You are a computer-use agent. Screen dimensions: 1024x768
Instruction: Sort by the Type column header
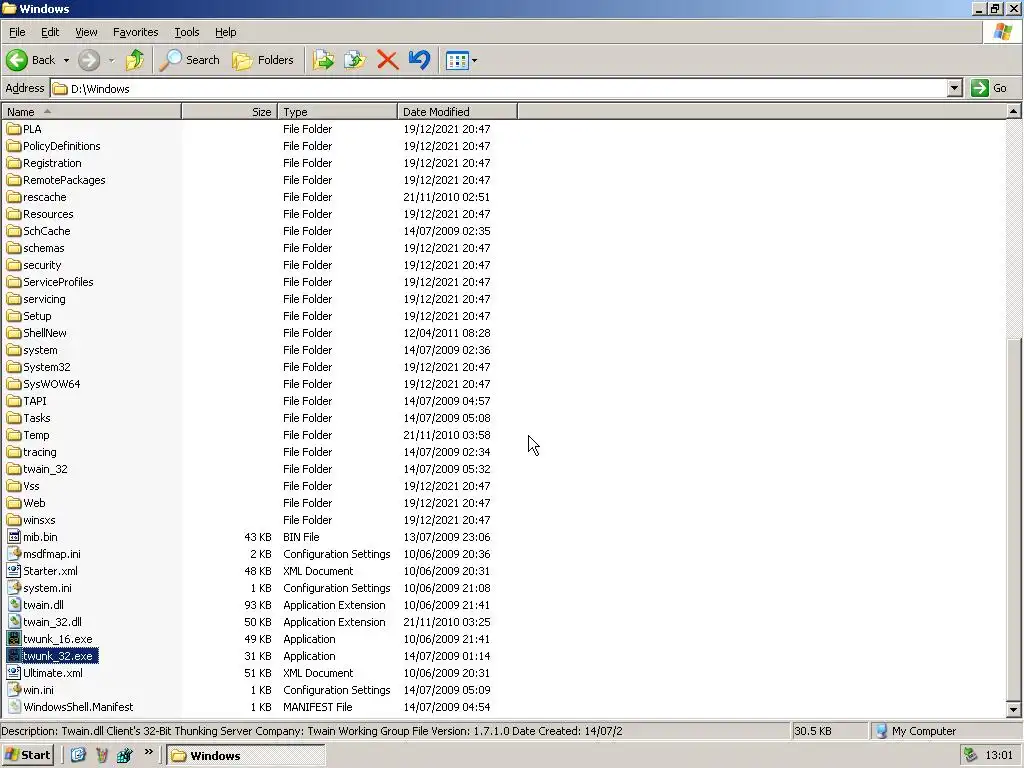338,112
